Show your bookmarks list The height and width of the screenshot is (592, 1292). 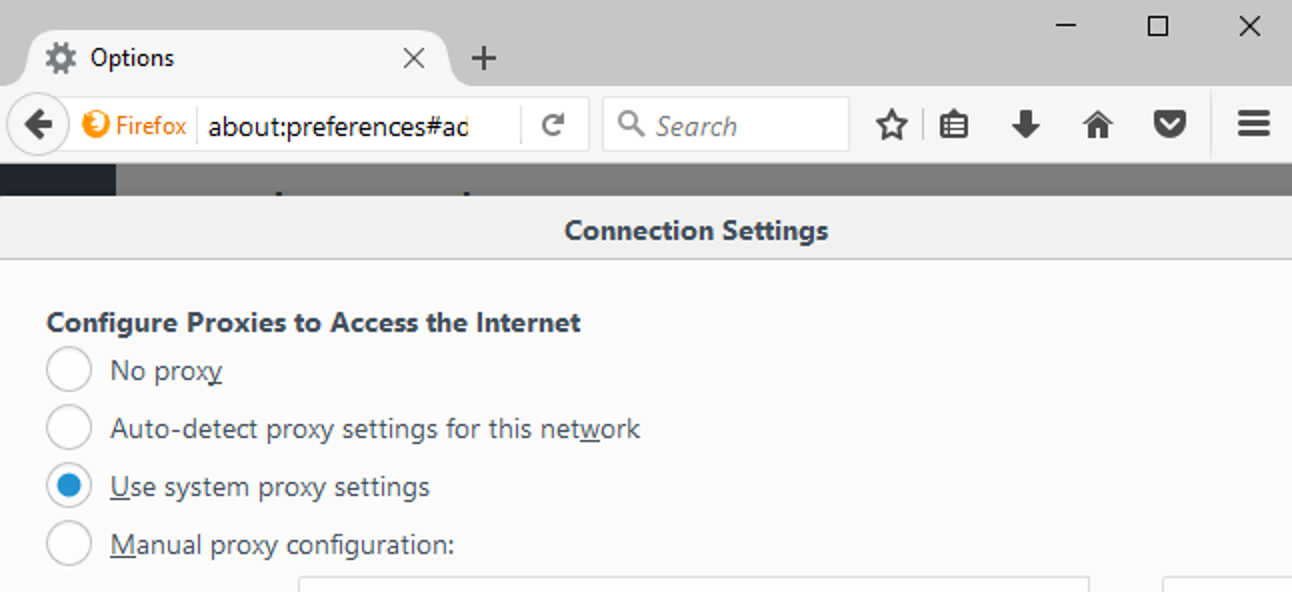tap(954, 125)
